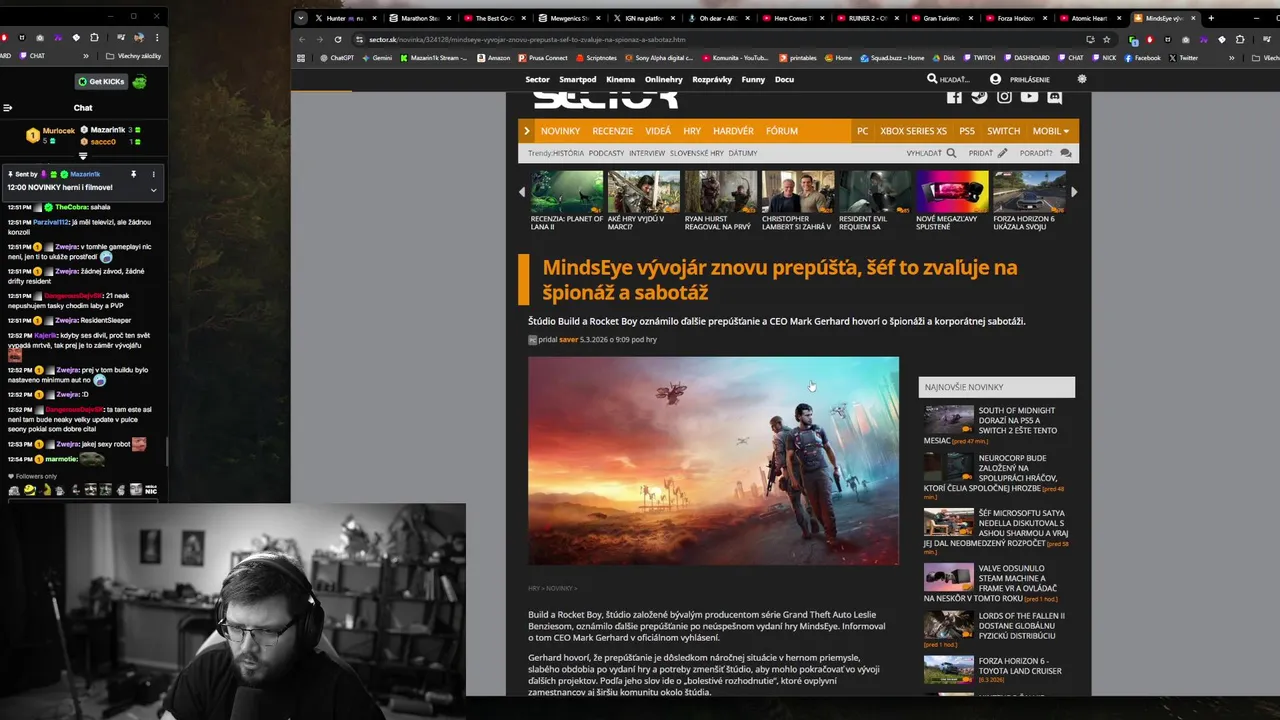Open the Gemini bookmark
This screenshot has height=720, width=1280.
click(x=376, y=58)
